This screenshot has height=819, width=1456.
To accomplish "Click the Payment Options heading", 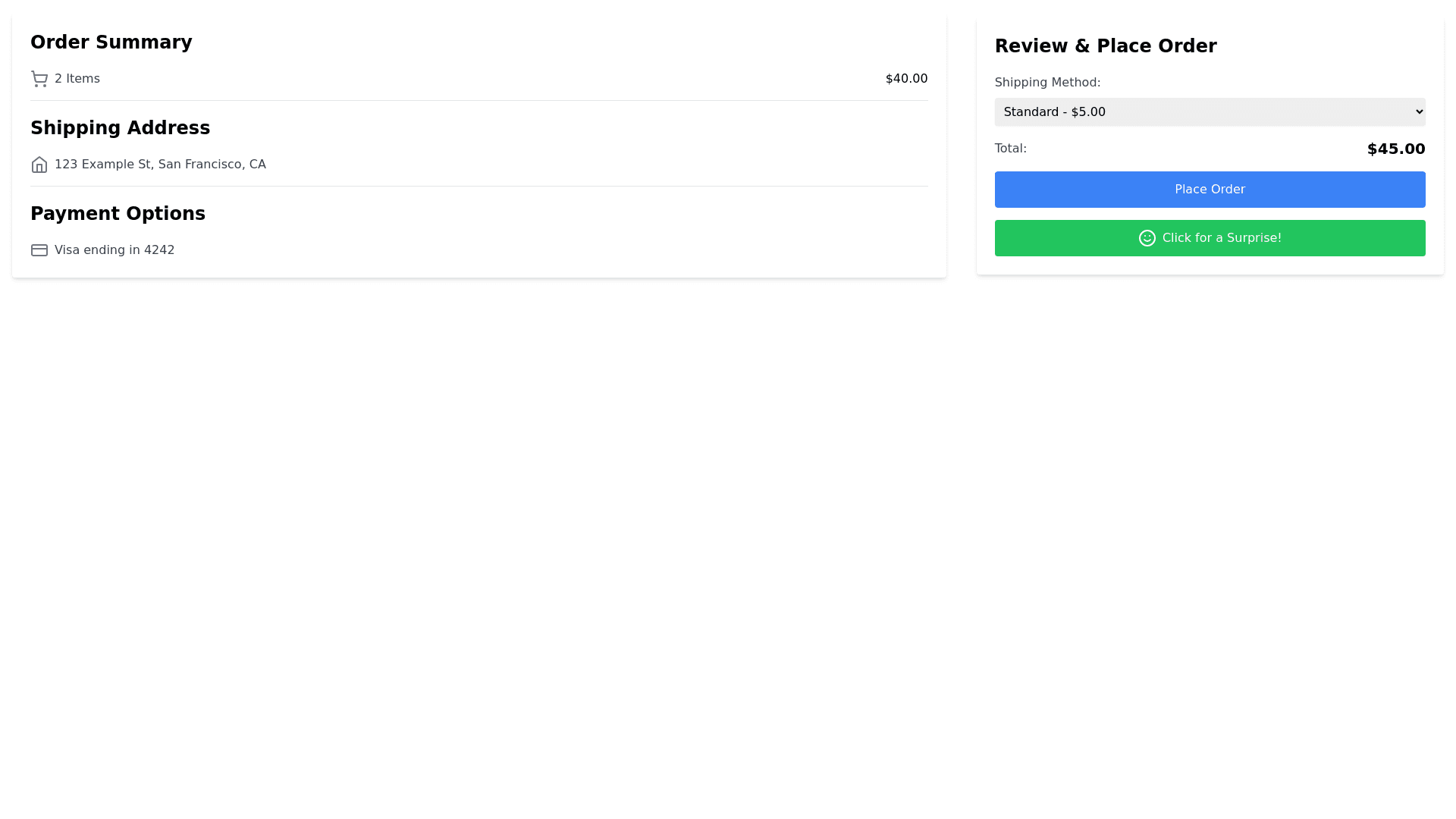I will click(x=118, y=214).
